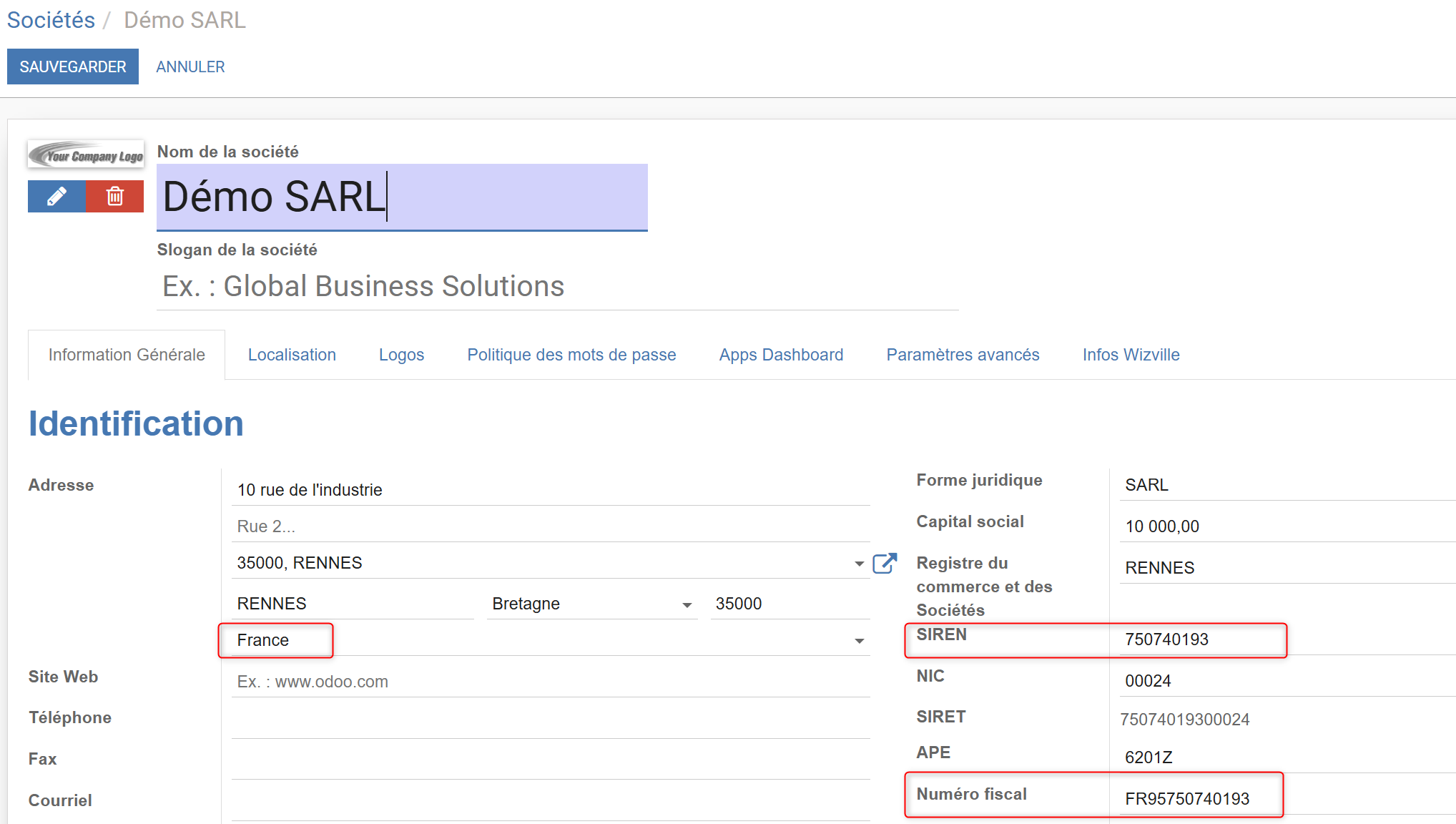Edit the SIREN number 750740193
The width and height of the screenshot is (1456, 824).
tap(1287, 639)
